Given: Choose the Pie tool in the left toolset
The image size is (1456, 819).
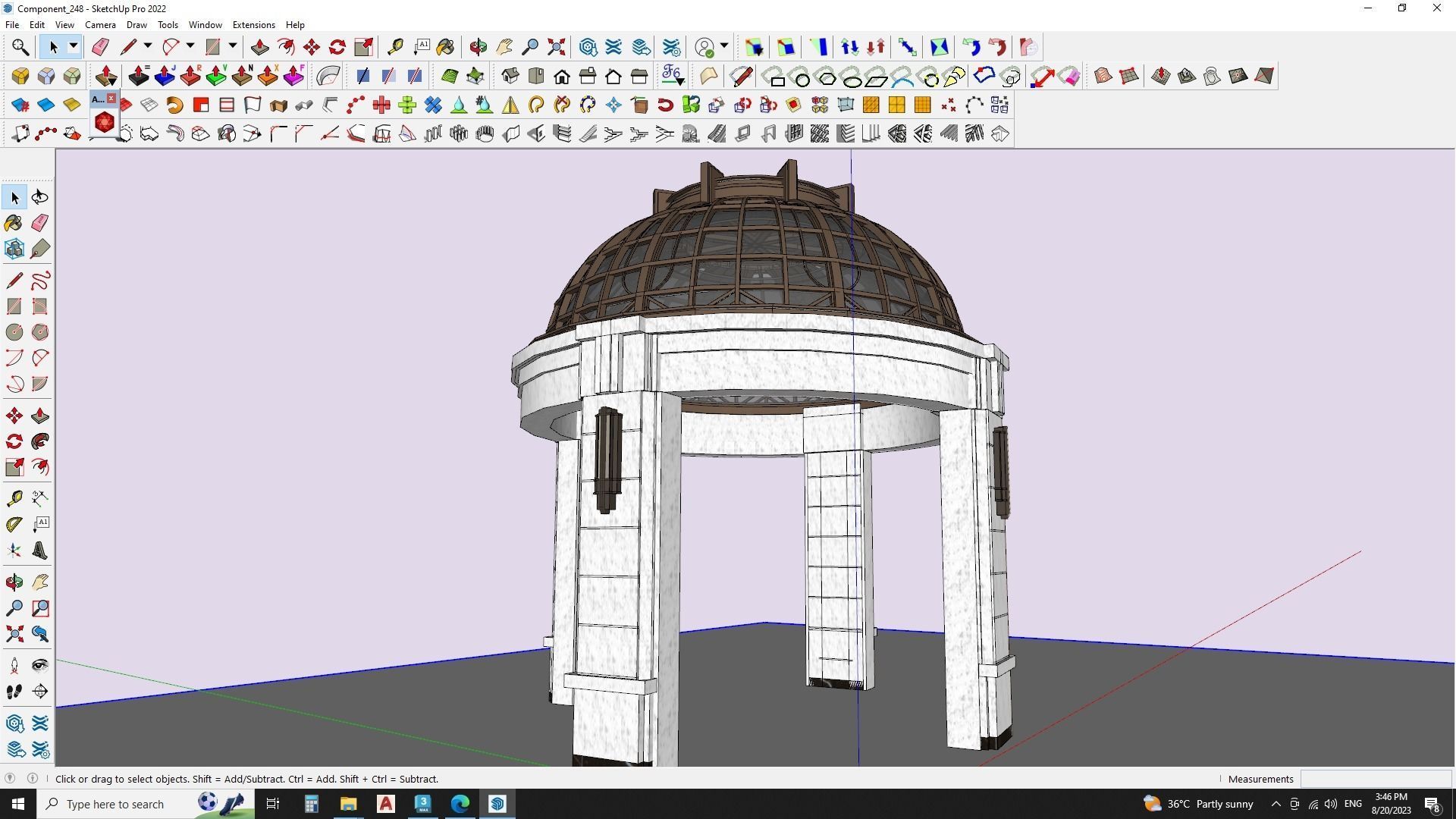Looking at the screenshot, I should pos(40,384).
